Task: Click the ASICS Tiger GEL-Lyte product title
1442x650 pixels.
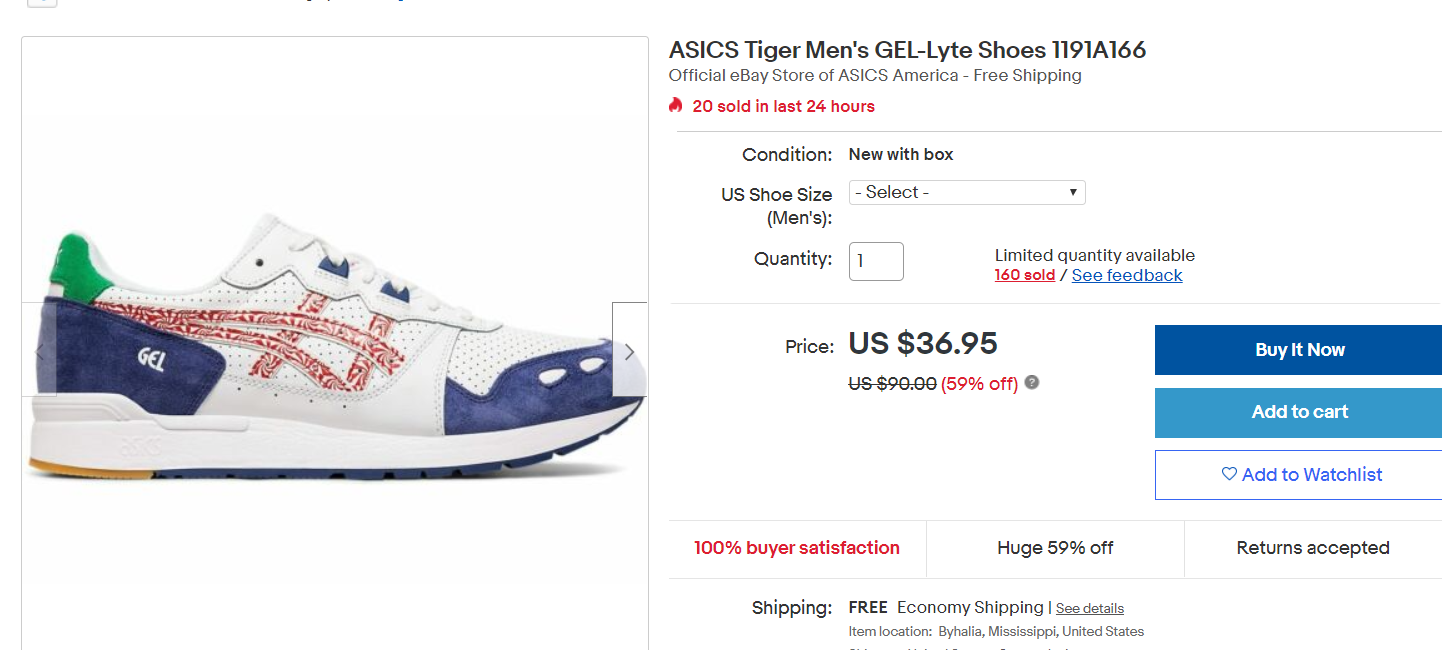Action: [x=907, y=50]
